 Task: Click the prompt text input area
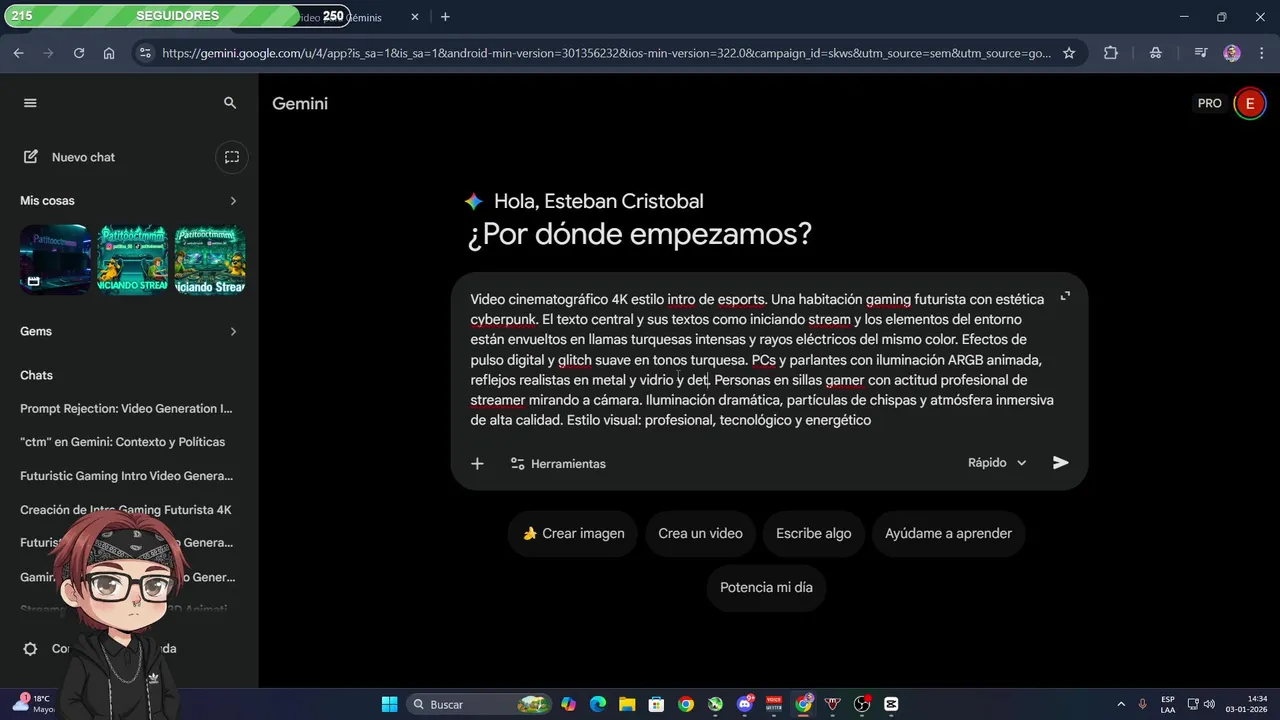point(762,360)
